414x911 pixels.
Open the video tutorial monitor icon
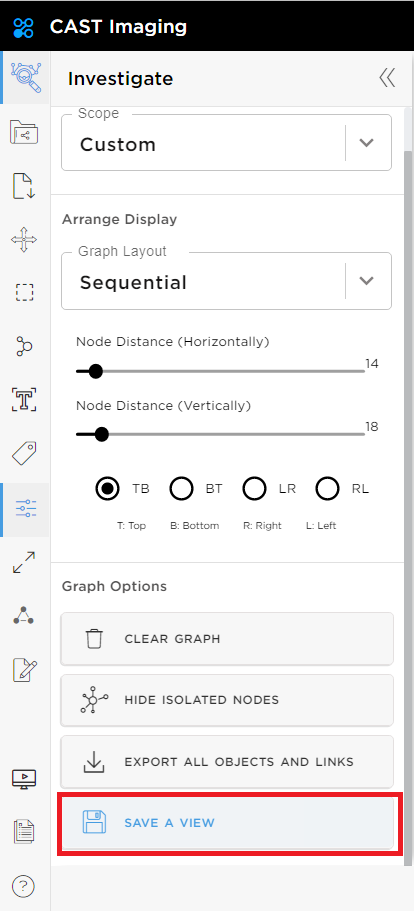(24, 779)
